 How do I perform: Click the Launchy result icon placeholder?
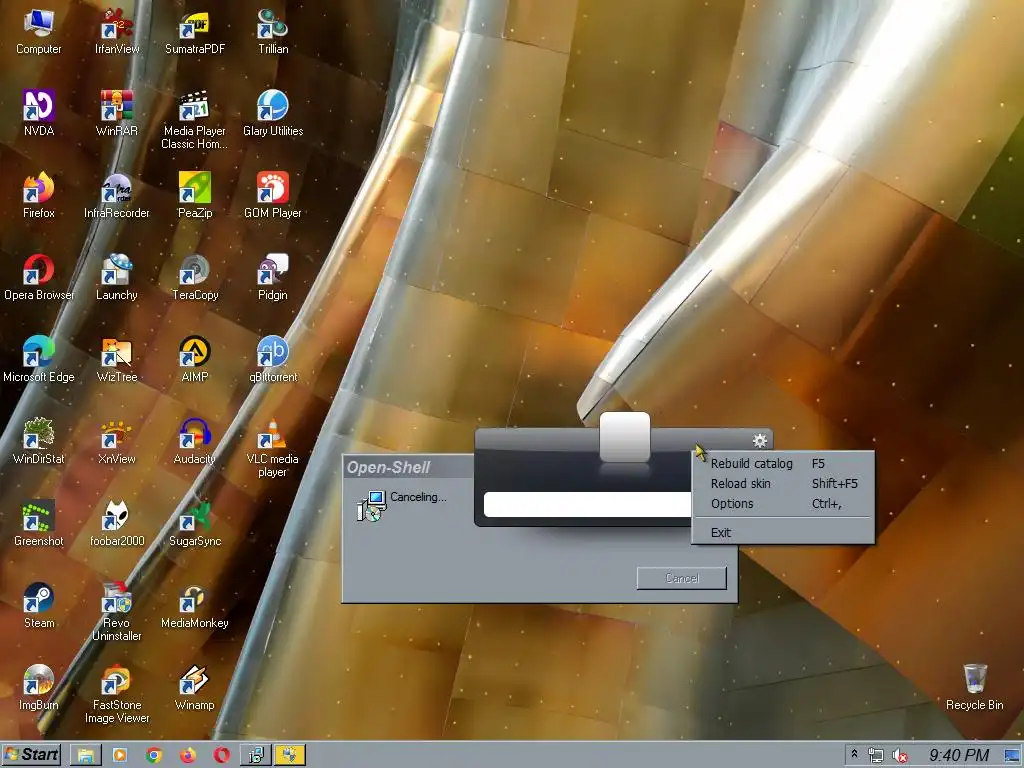[x=625, y=437]
